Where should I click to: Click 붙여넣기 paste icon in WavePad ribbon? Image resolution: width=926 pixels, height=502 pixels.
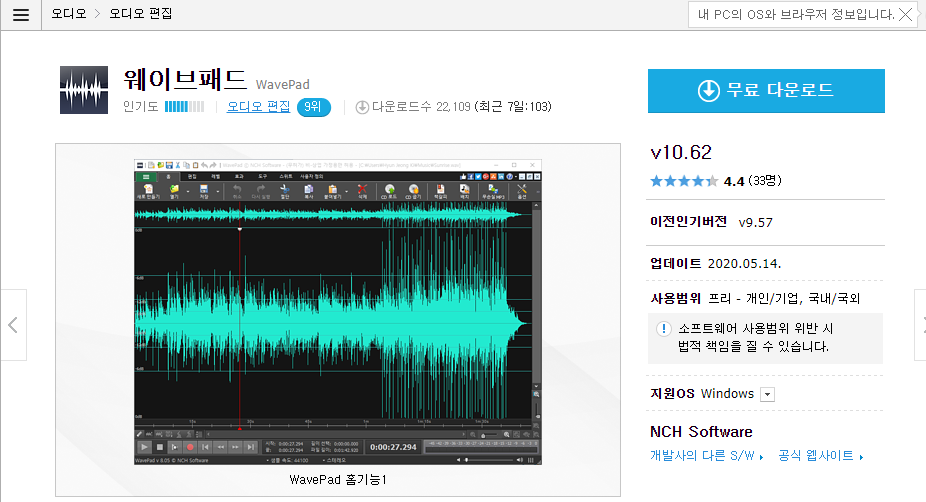pyautogui.click(x=332, y=191)
